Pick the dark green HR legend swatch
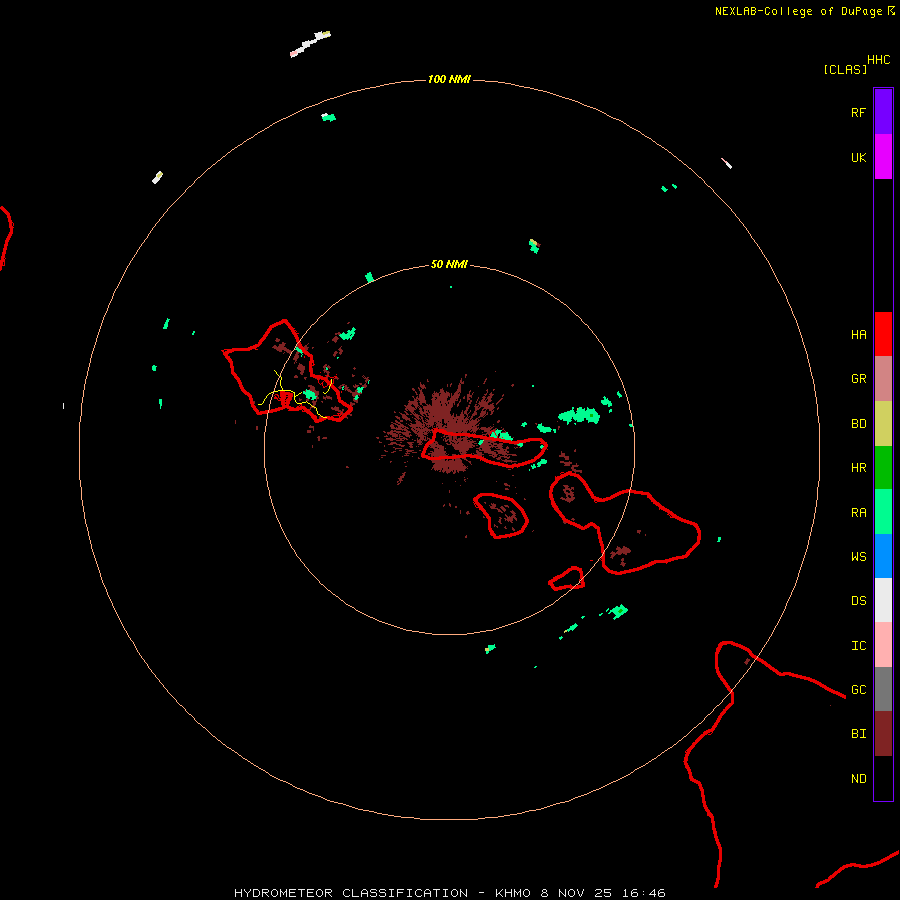Screen dimensions: 900x900 coord(883,468)
